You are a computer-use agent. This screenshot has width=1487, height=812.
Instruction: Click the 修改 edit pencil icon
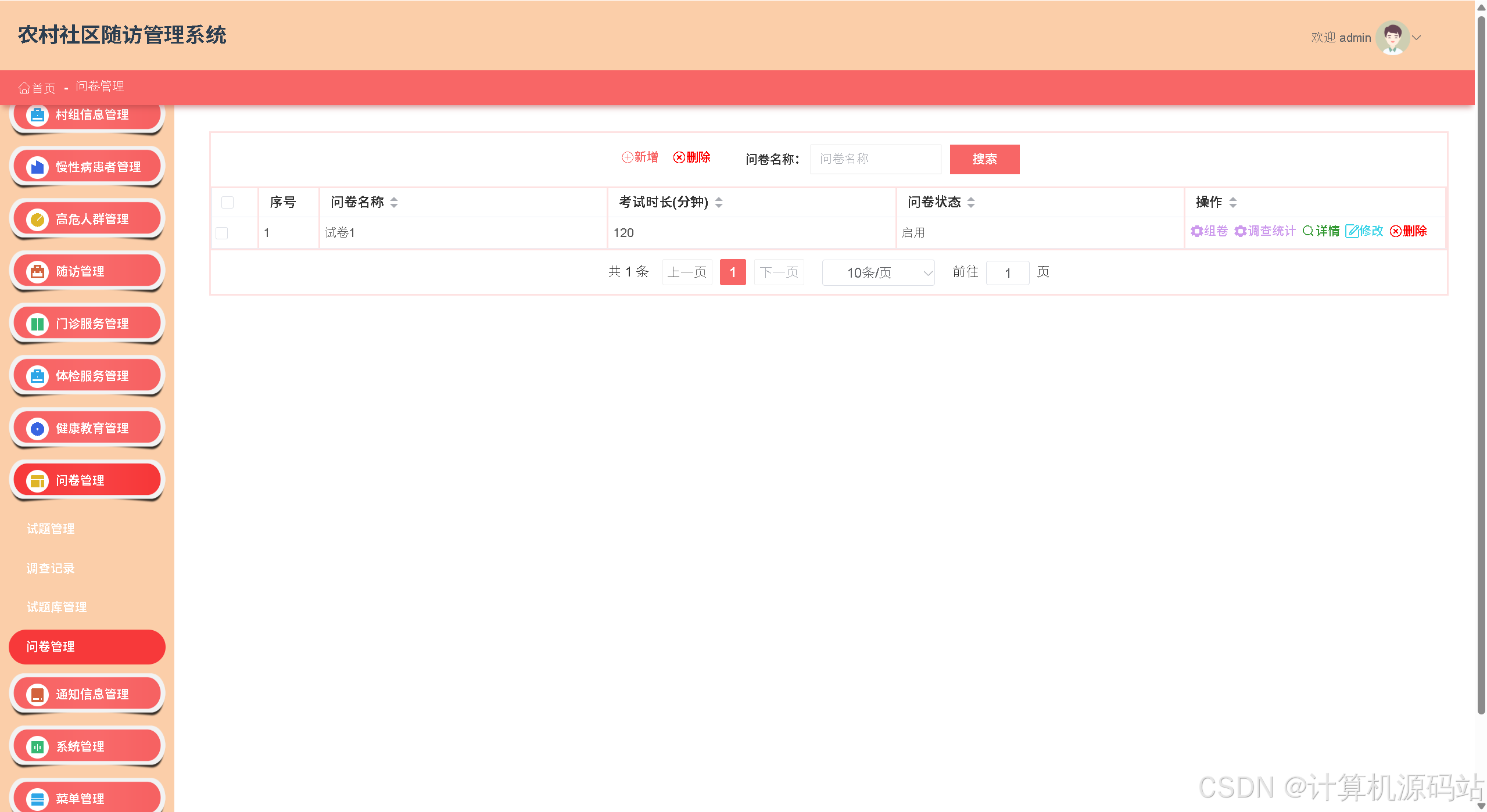pos(1352,231)
